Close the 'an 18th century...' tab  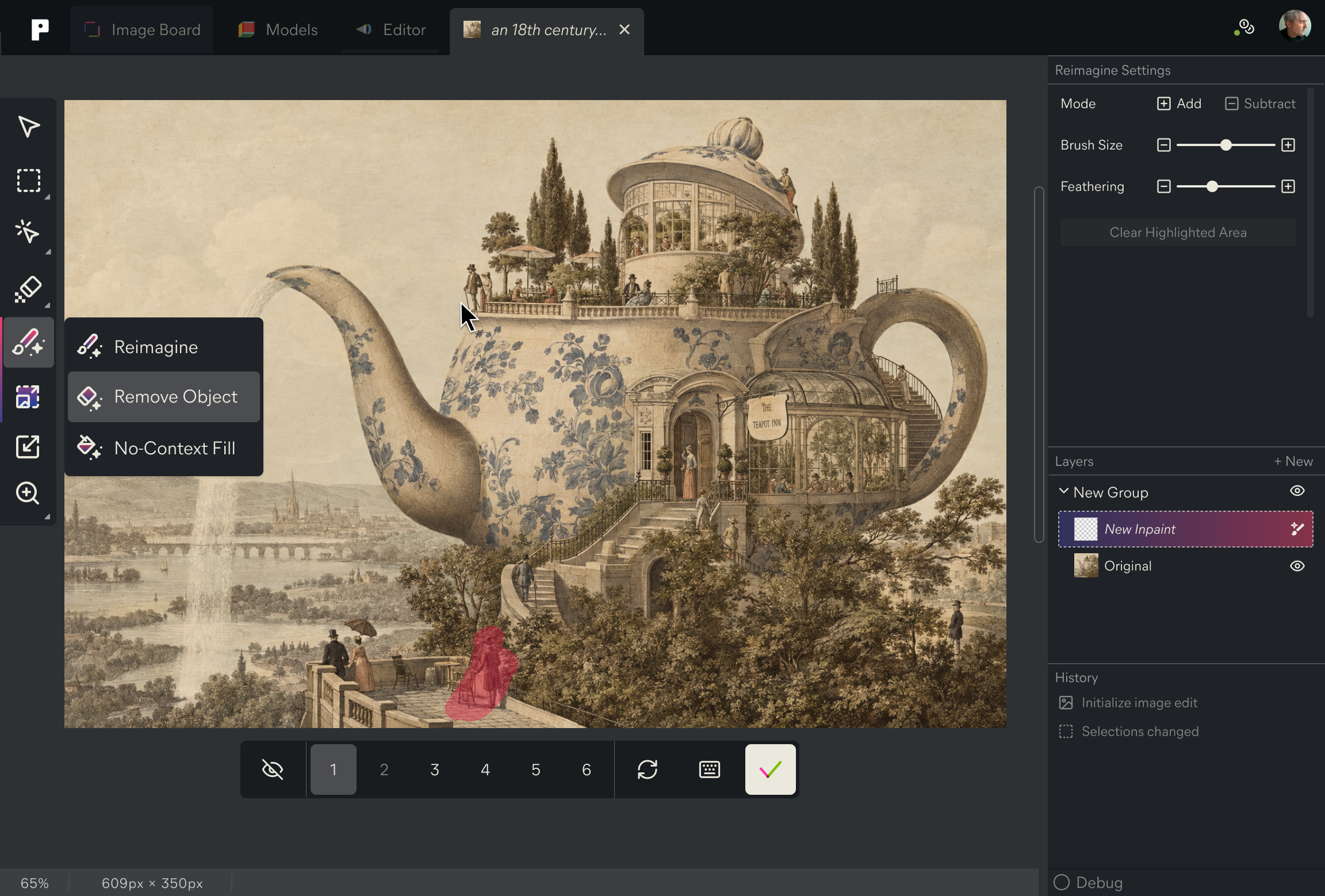tap(625, 29)
